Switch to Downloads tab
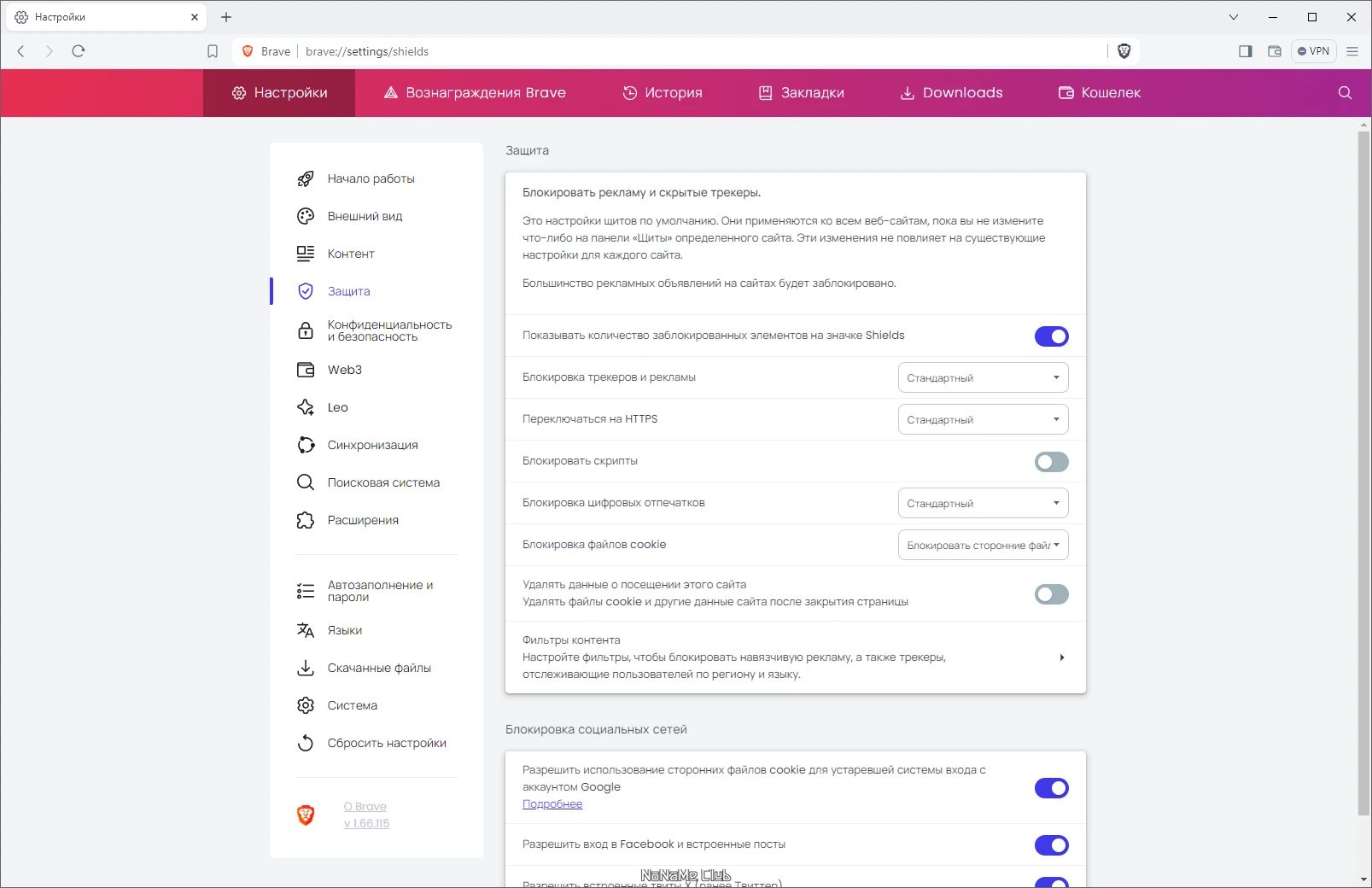The image size is (1372, 888). 951,93
